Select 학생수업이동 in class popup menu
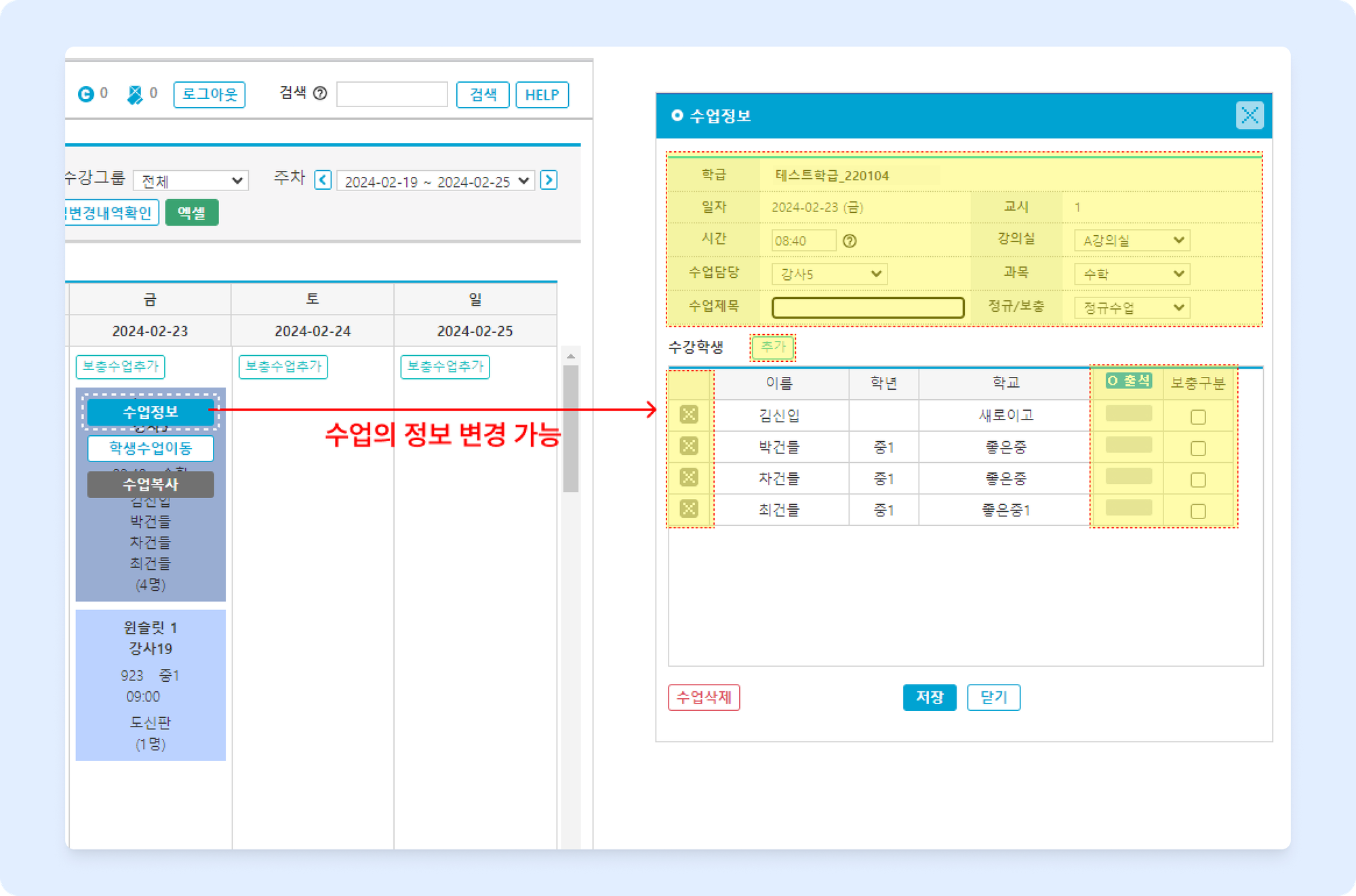The width and height of the screenshot is (1356, 896). [151, 448]
